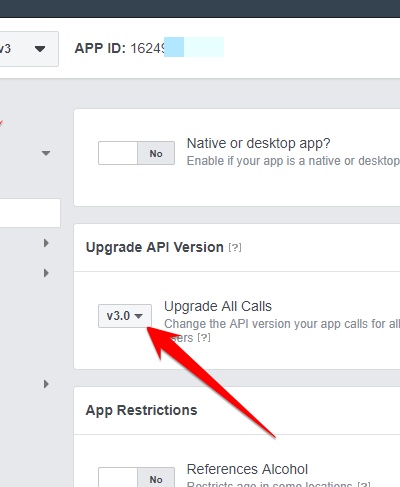Image resolution: width=400 pixels, height=487 pixels.
Task: Click the red checkmark at the left edge
Action: tap(1, 123)
